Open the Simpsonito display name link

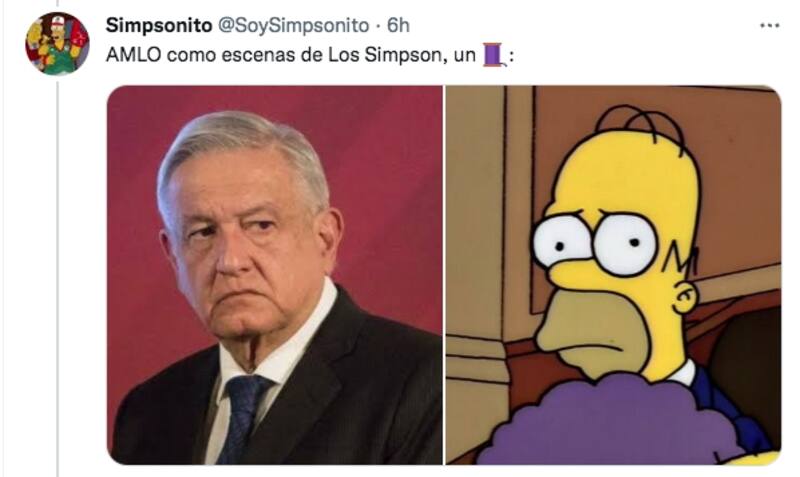(x=159, y=25)
